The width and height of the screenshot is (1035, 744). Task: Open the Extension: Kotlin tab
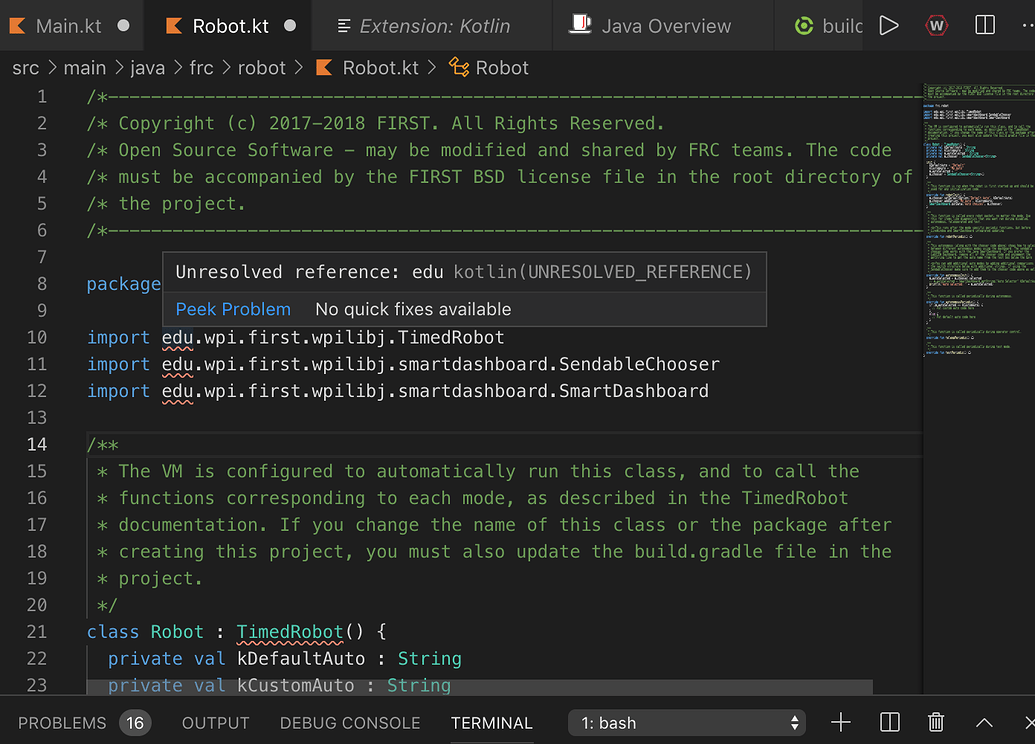click(432, 26)
